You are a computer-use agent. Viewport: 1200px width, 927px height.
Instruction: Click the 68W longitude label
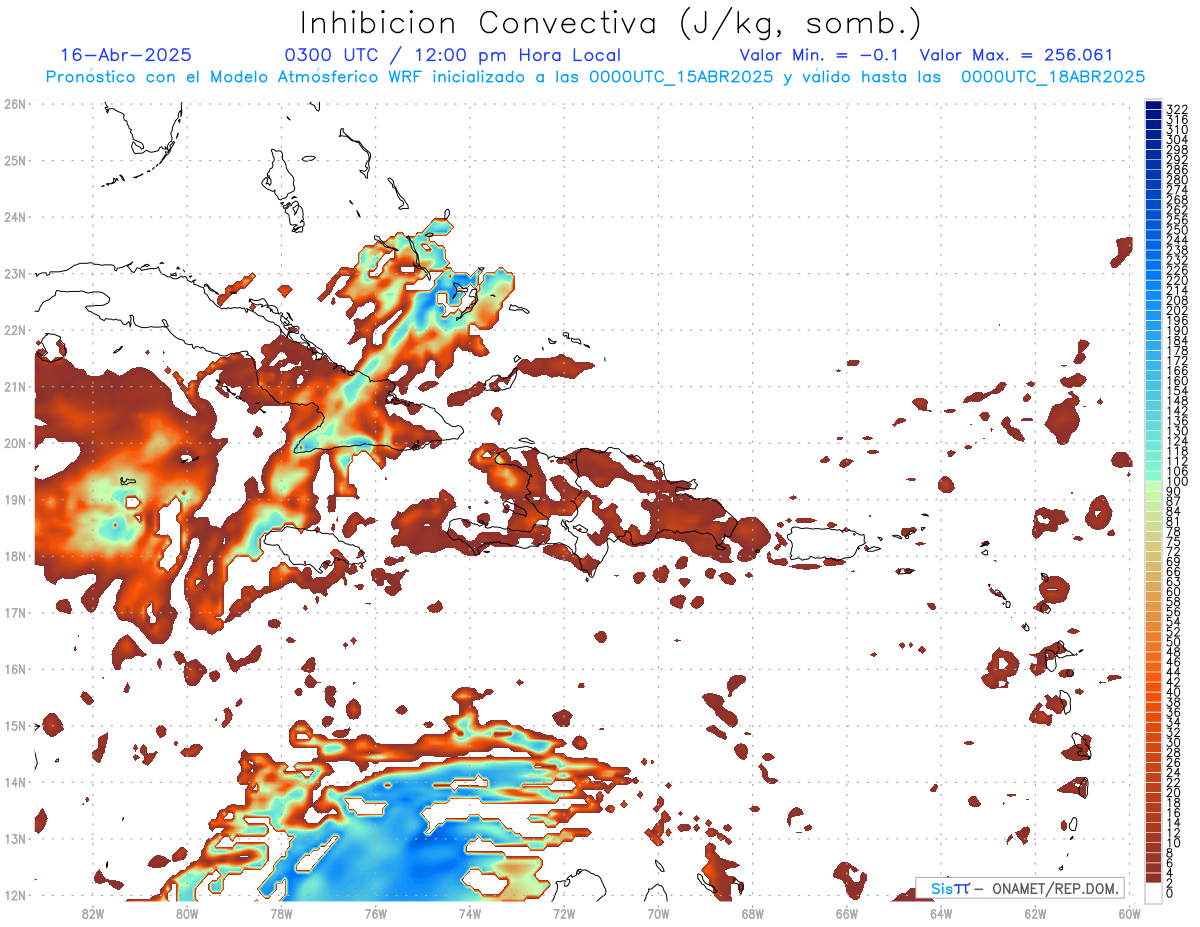[753, 913]
